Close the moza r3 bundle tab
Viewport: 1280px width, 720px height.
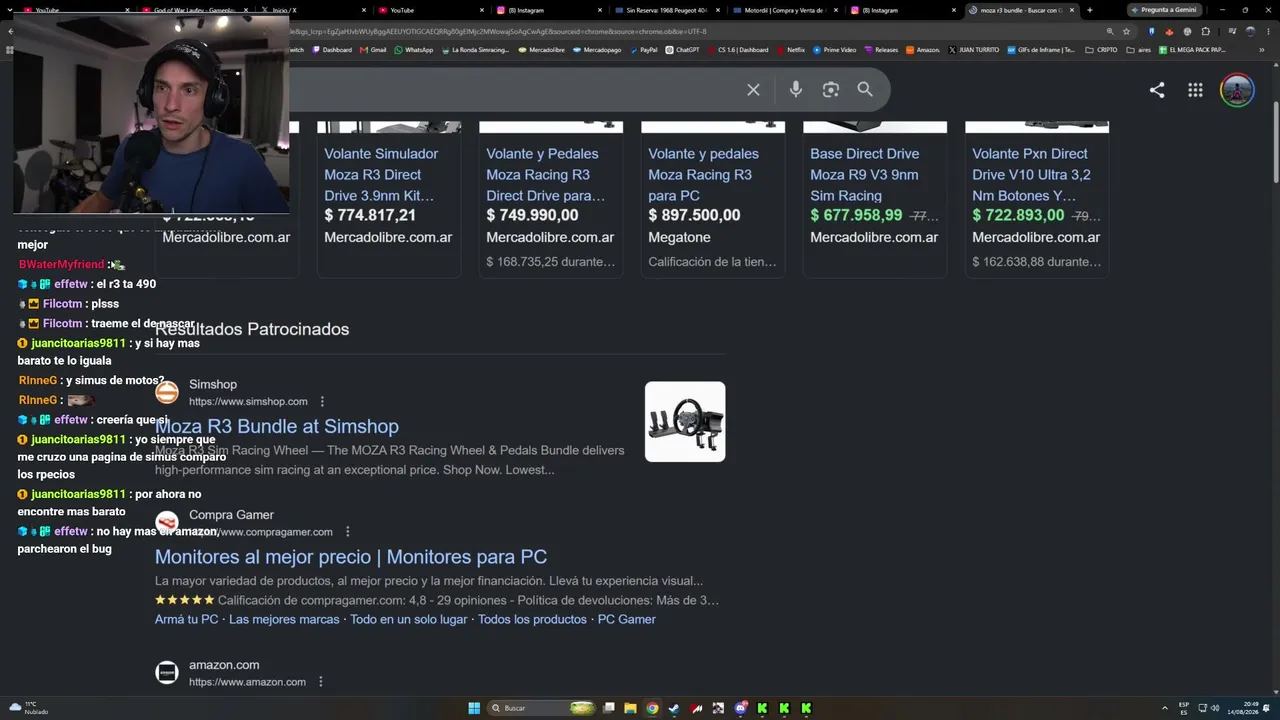1072,10
